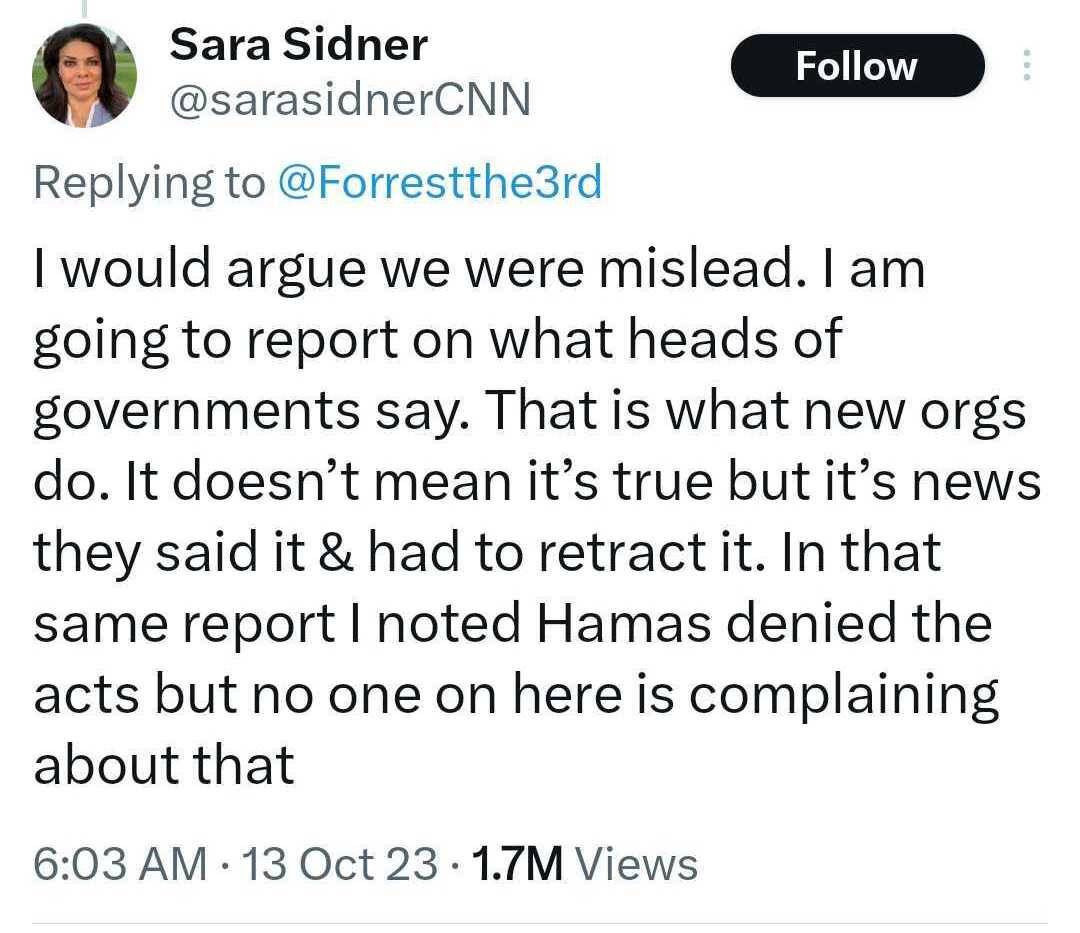
Task: Open Sara Sidner's profile picture
Action: point(83,76)
